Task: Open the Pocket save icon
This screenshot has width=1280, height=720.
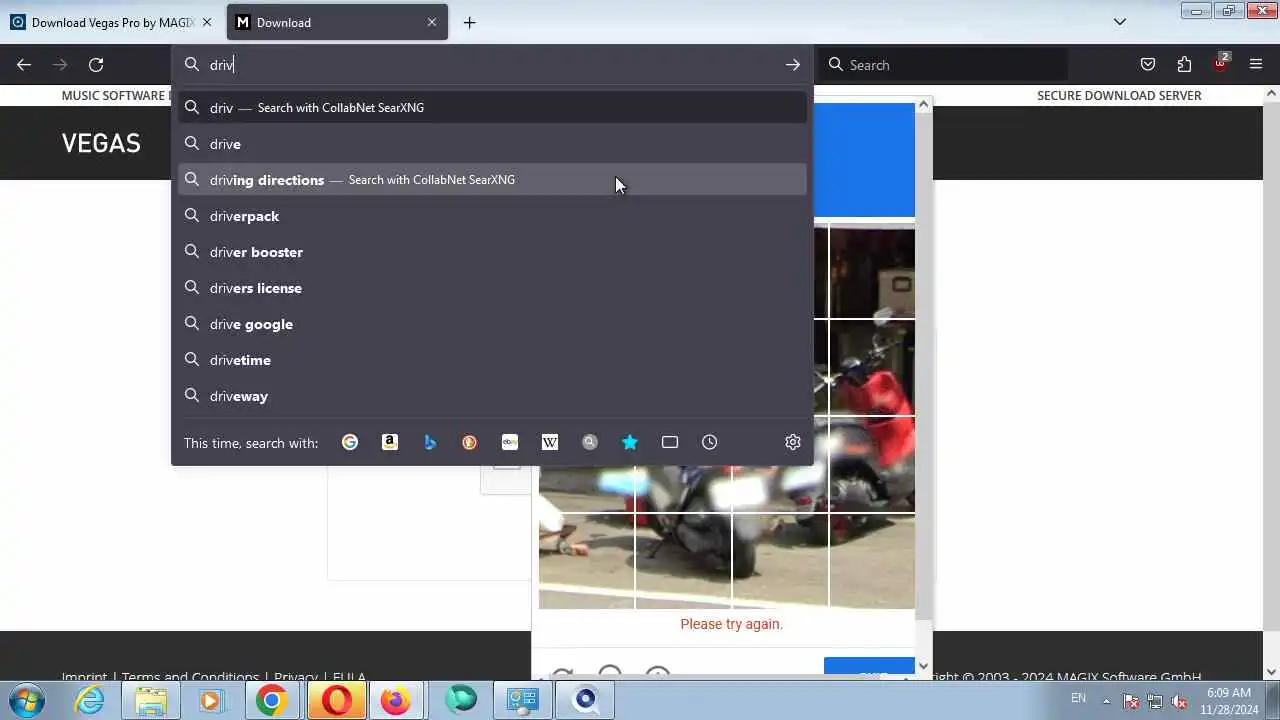Action: (1148, 65)
